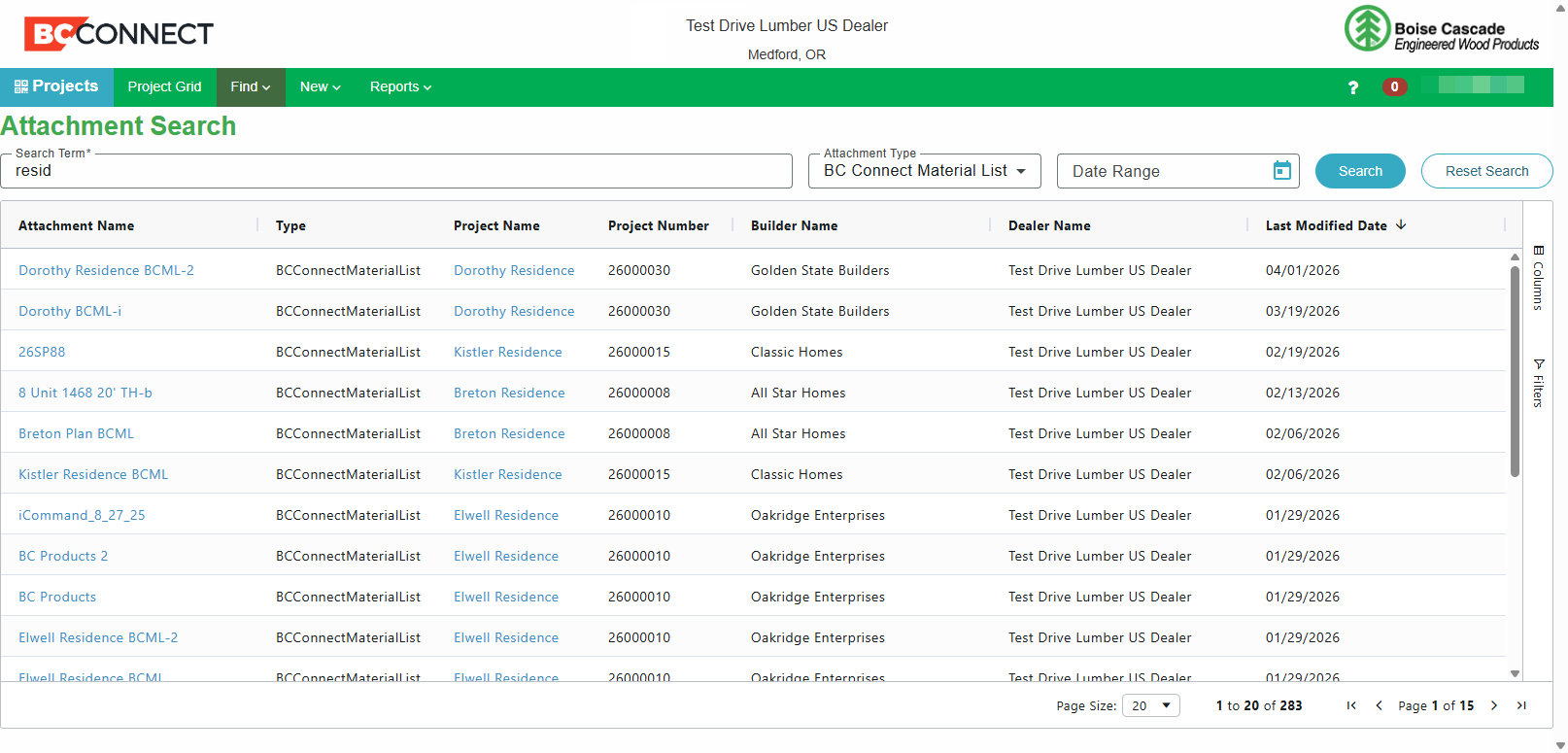Sort by the Builder Name column
This screenshot has height=753, width=1568.
coord(794,225)
